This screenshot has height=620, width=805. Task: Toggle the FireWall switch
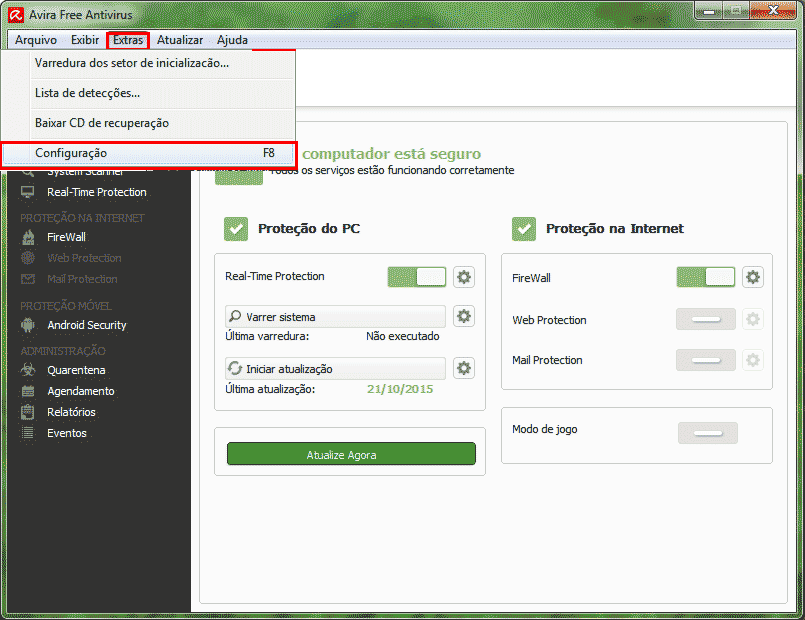[705, 277]
